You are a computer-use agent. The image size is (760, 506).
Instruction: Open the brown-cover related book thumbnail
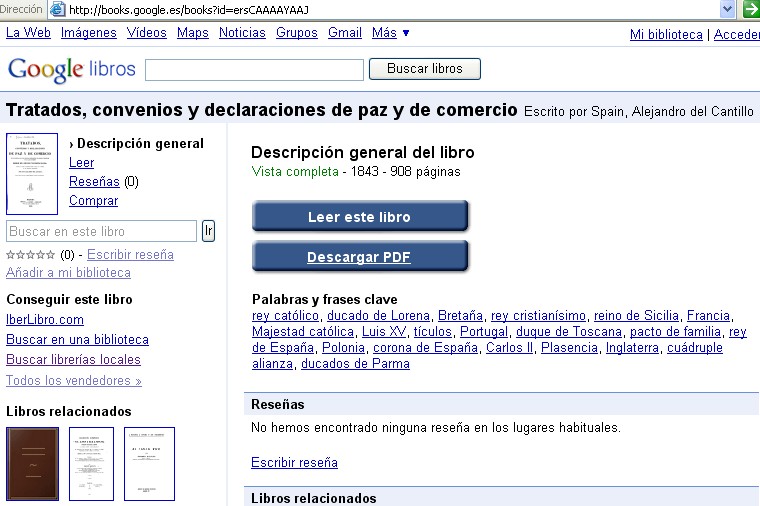pos(32,464)
